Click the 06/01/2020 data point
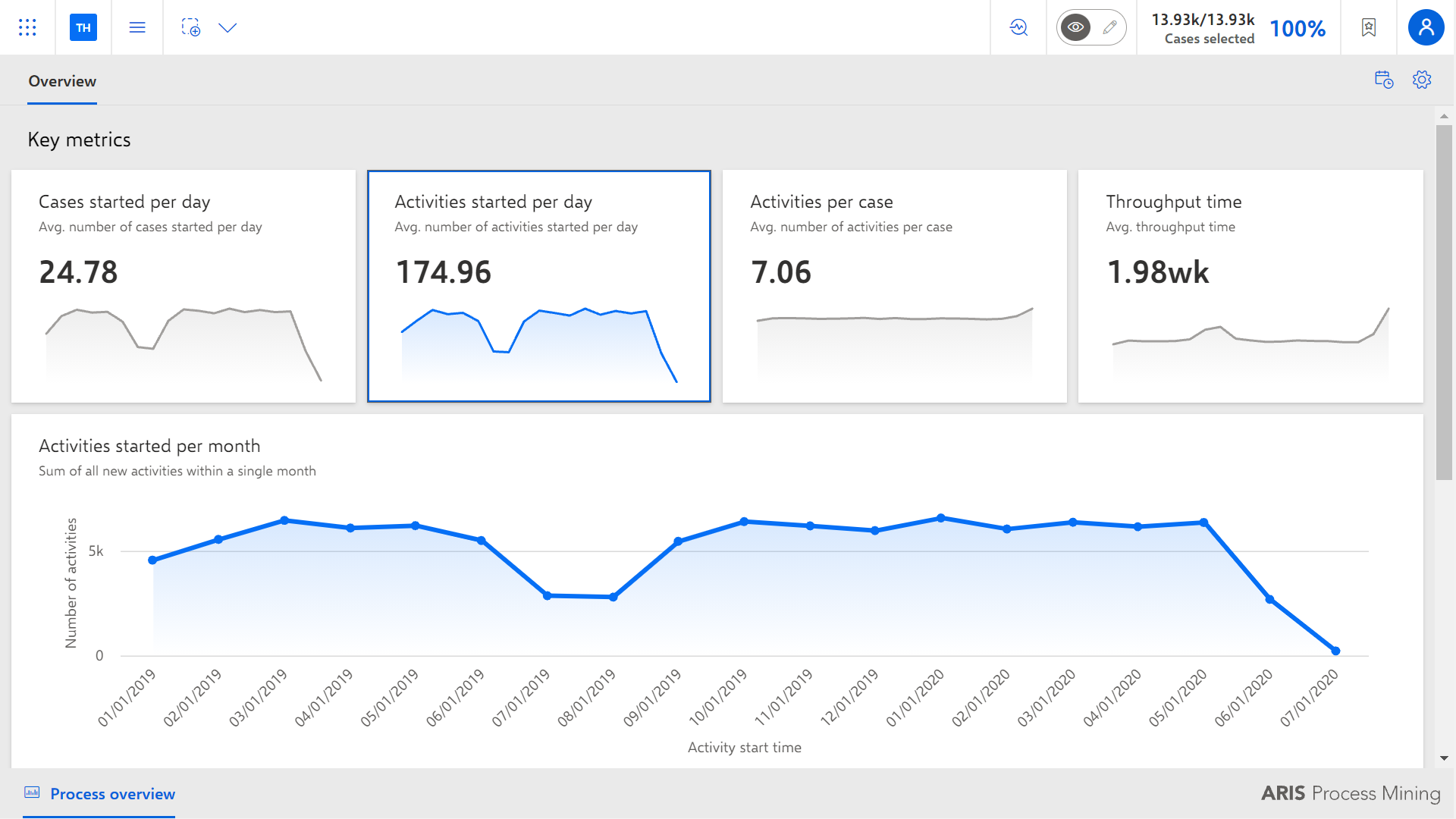This screenshot has height=819, width=1456. [x=1270, y=600]
